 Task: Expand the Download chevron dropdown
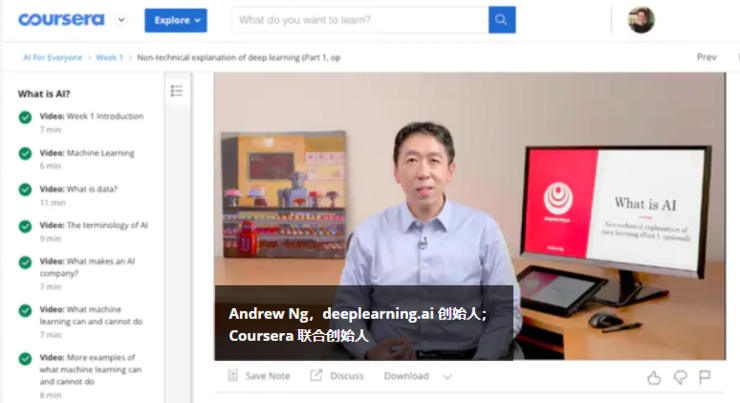(x=447, y=377)
